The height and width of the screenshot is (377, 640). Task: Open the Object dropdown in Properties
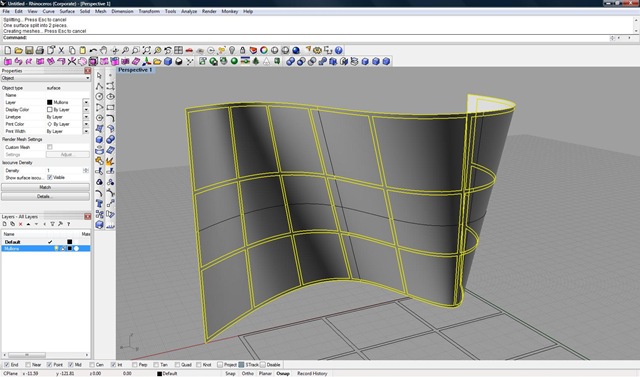click(45, 78)
